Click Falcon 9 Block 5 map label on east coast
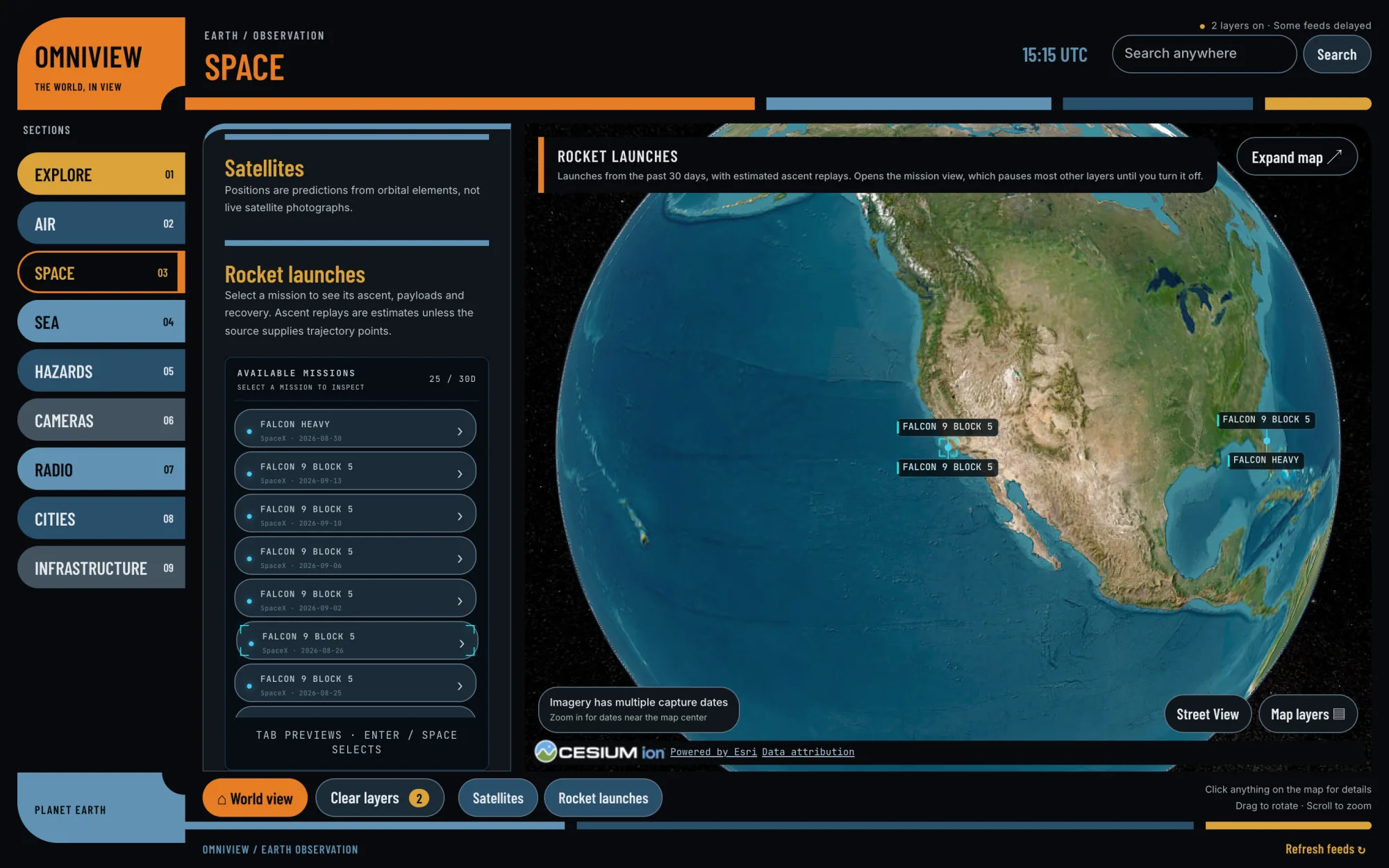The width and height of the screenshot is (1389, 868). [x=1266, y=419]
